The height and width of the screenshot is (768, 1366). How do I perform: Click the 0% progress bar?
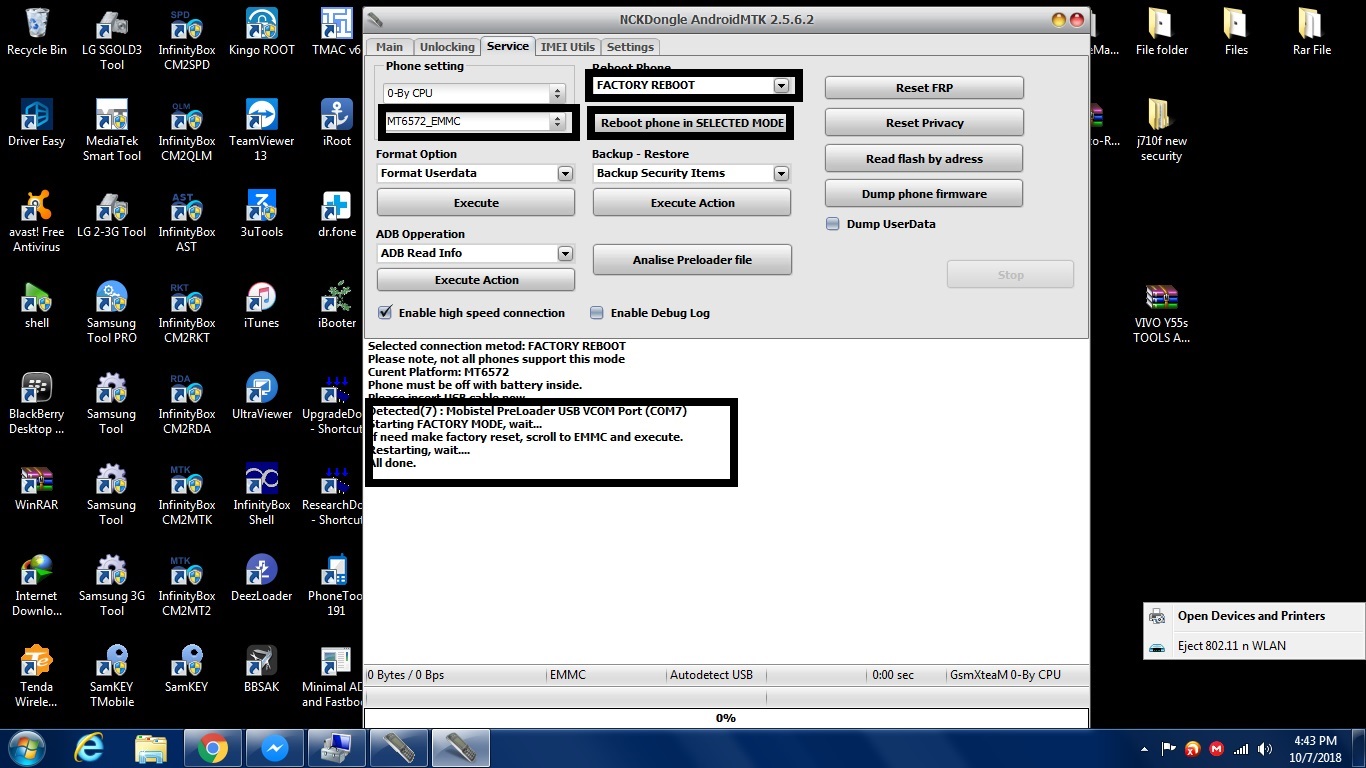[x=726, y=718]
